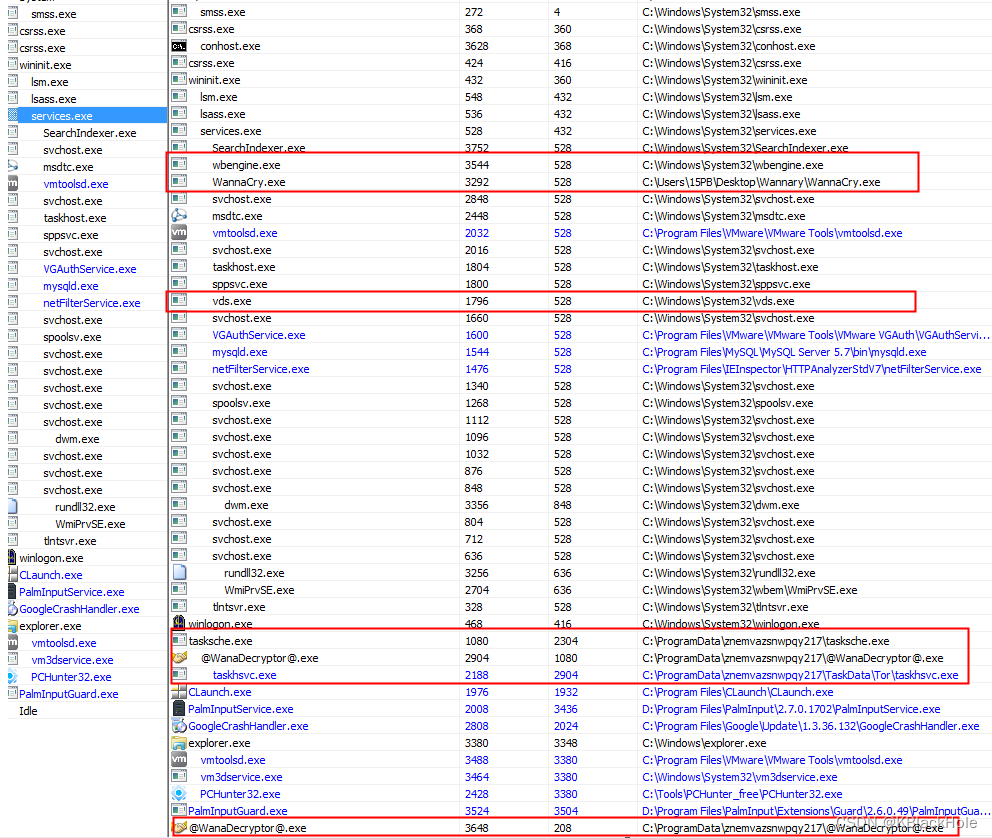Image resolution: width=992 pixels, height=838 pixels.
Task: Click the HTTPAnalyzerStdV7\netFilterService.exe path
Action: click(812, 369)
